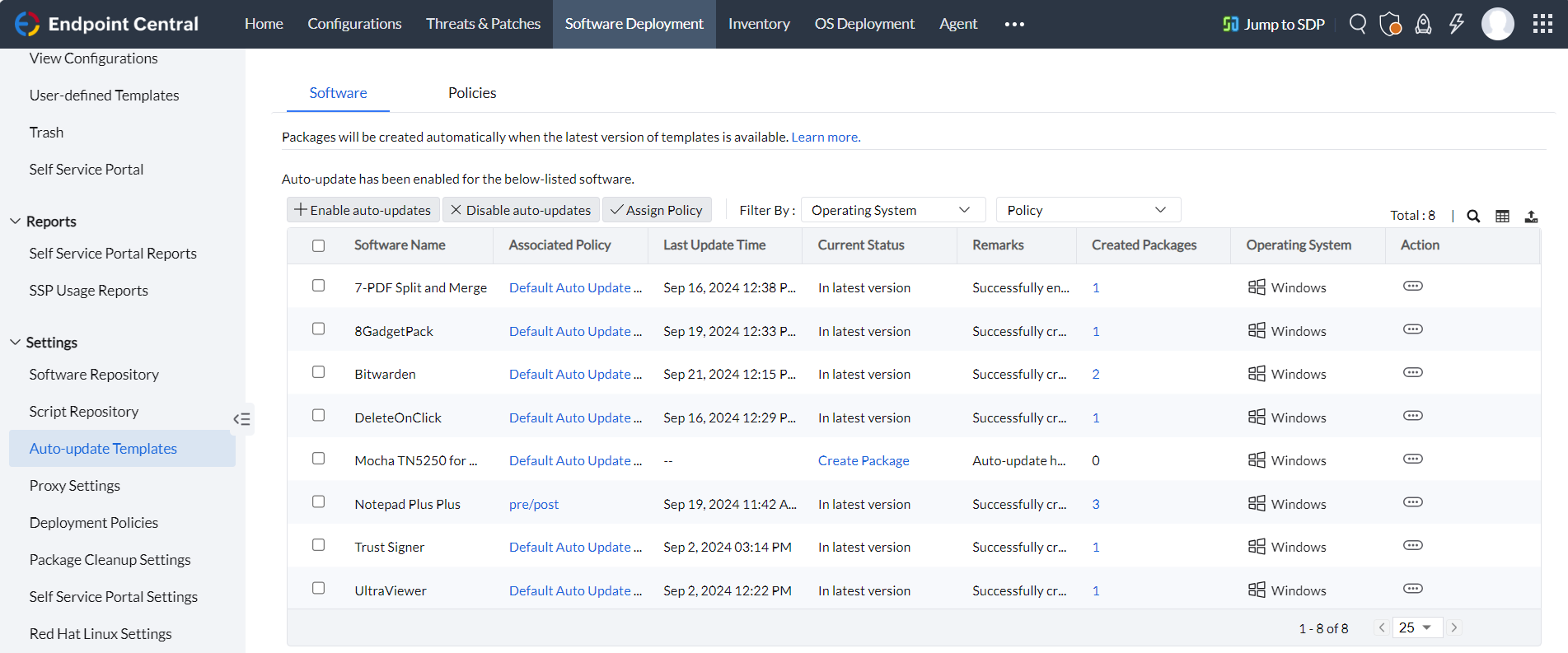Viewport: 1568px width, 653px height.
Task: Click the export icon above the table
Action: (x=1531, y=216)
